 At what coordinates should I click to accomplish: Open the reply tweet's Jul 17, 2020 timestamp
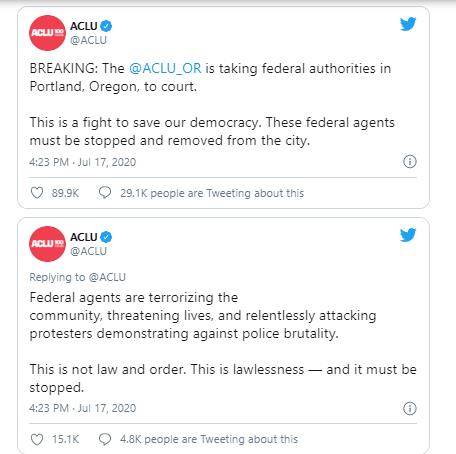107,408
